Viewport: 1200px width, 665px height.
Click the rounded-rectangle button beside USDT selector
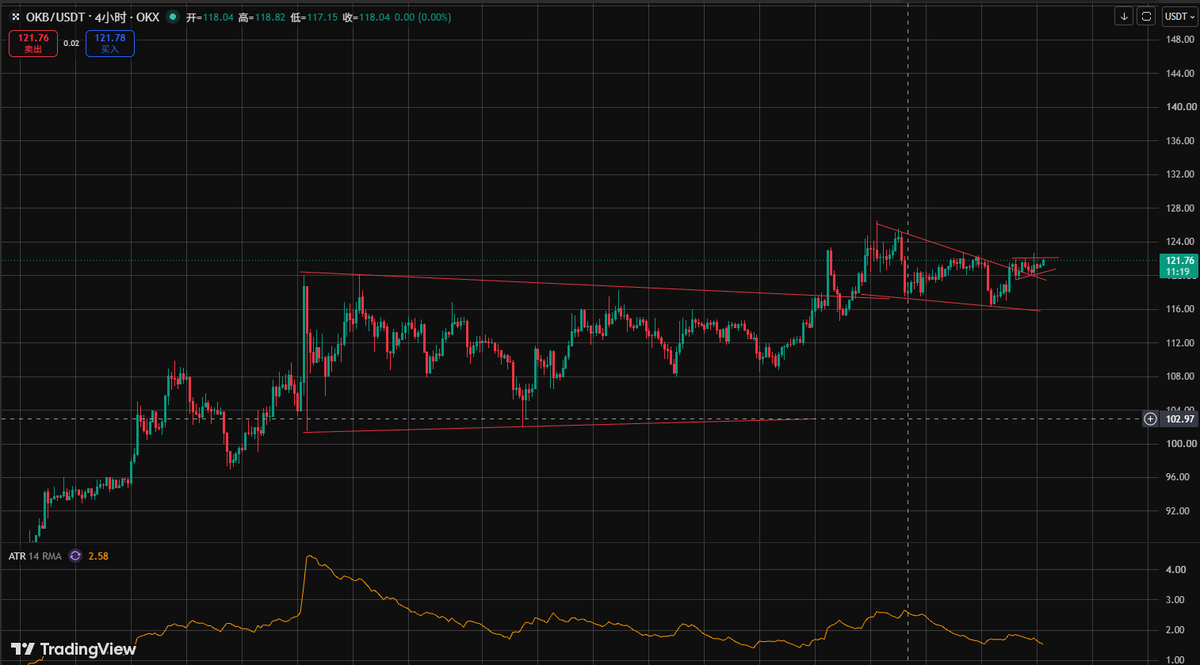(x=1146, y=16)
